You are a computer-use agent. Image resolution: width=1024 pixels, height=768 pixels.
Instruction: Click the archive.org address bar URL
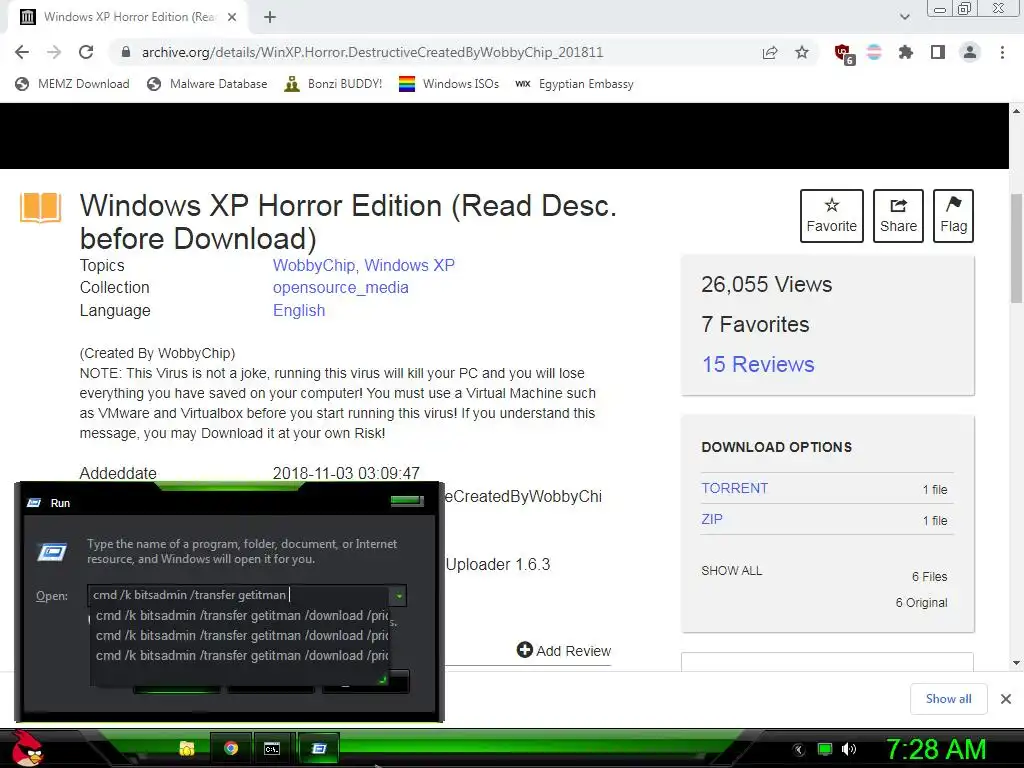pyautogui.click(x=372, y=52)
